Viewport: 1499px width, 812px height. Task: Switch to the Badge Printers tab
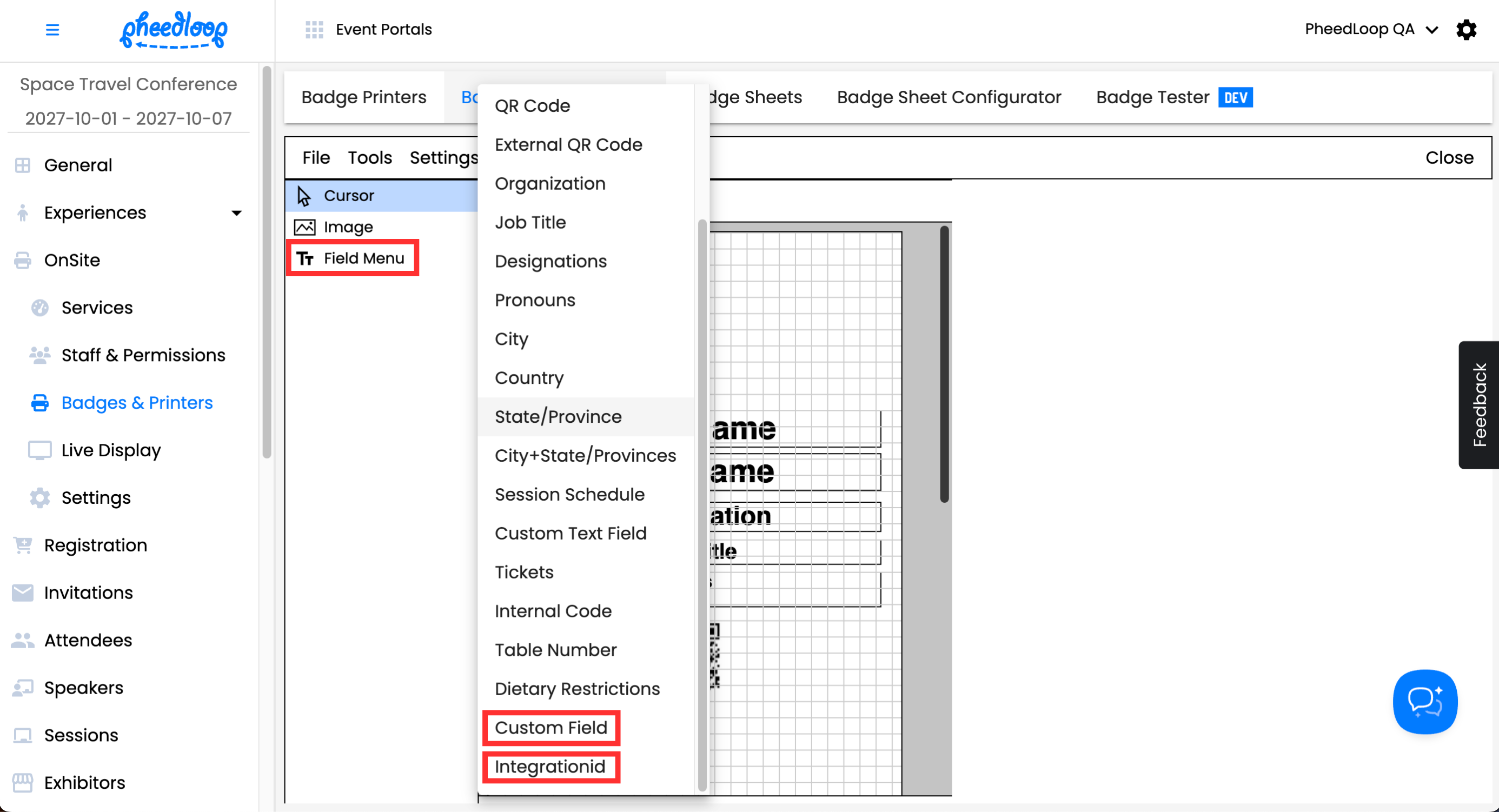tap(364, 97)
